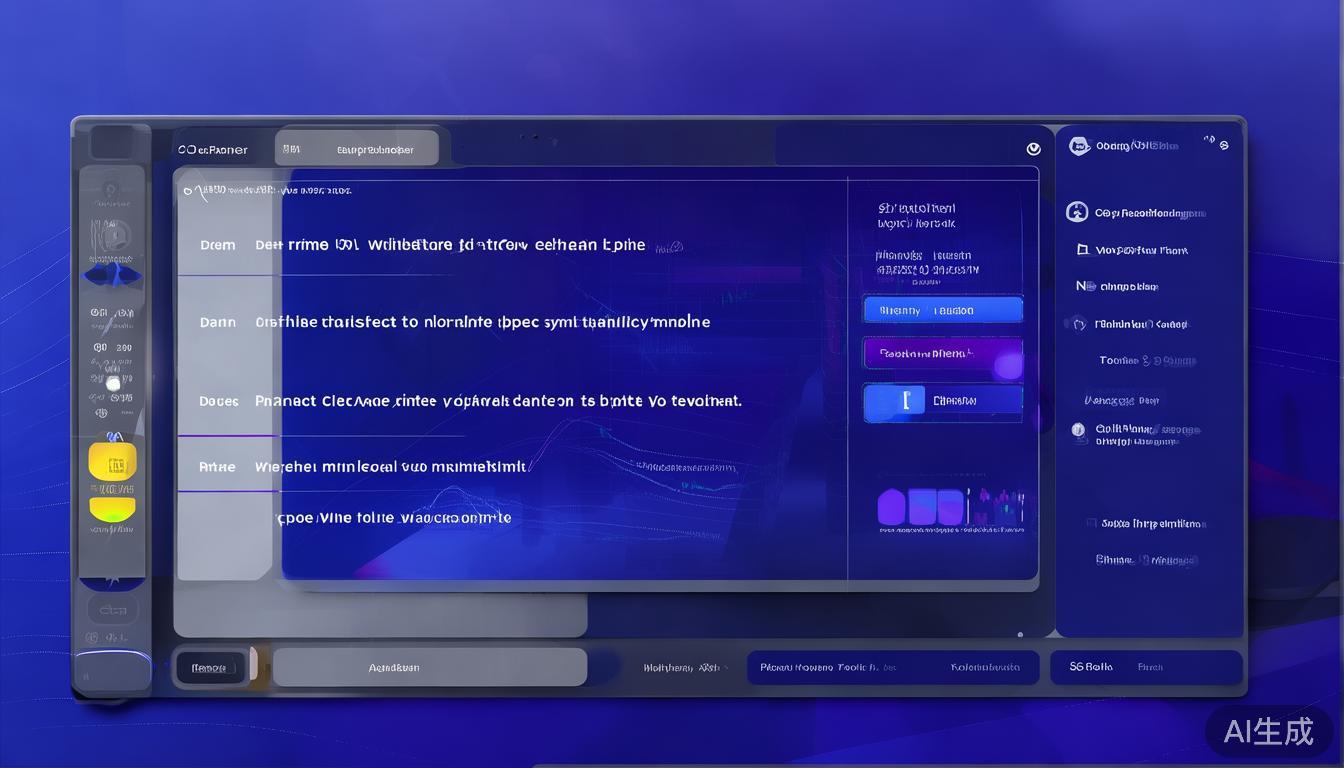Switch to the 'CO esPaoner' tab
Viewport: 1344px width, 768px height.
pos(213,150)
